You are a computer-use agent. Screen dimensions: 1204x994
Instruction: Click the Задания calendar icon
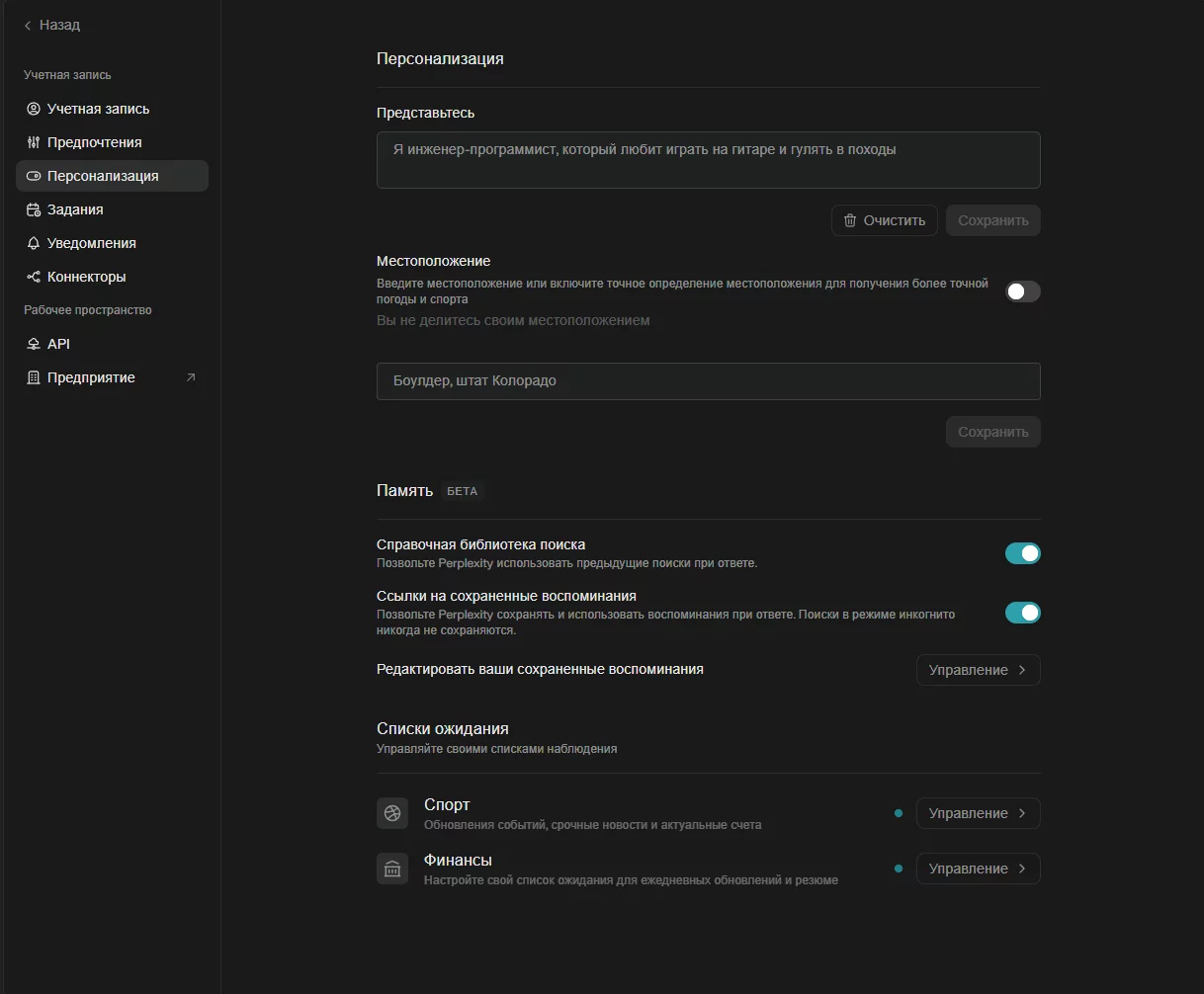(34, 209)
